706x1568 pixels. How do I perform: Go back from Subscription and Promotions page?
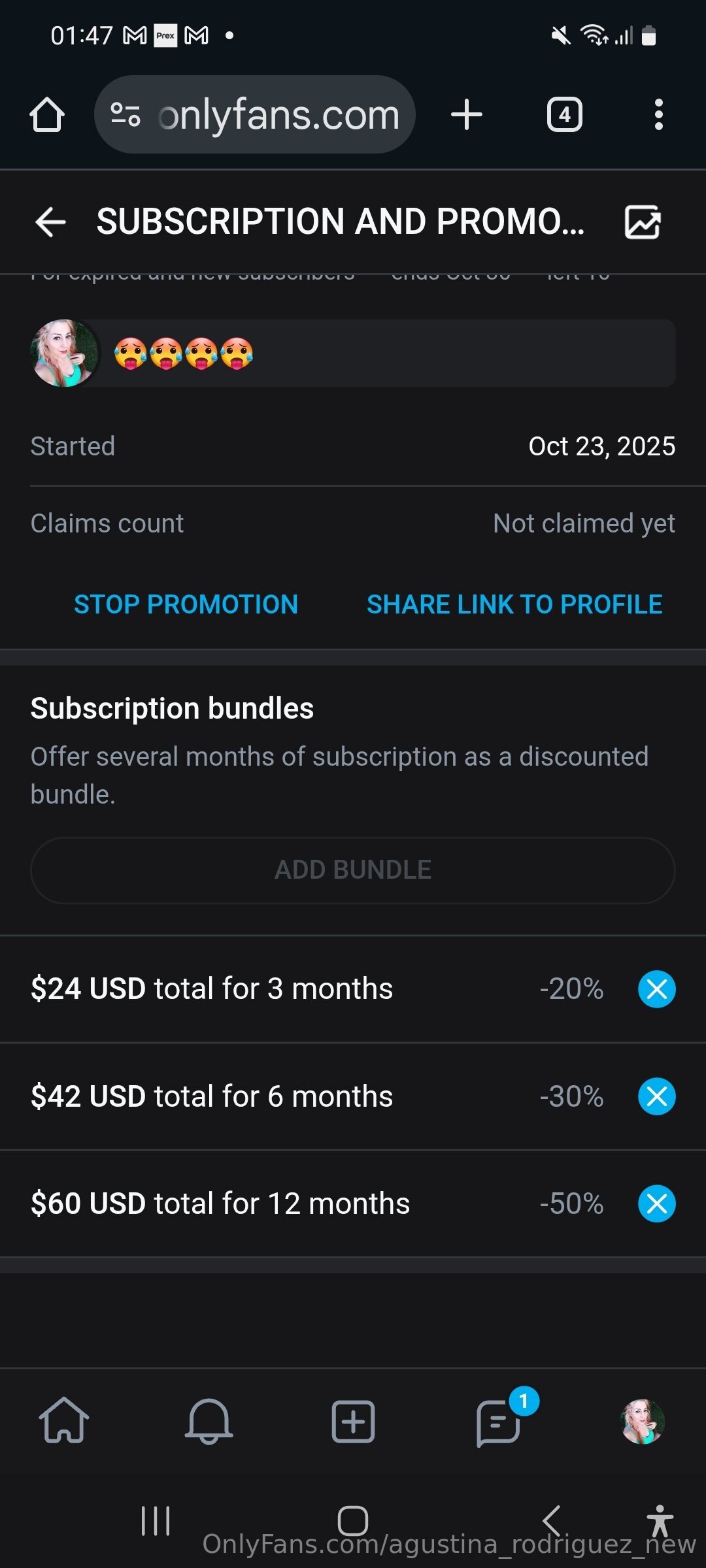[x=51, y=222]
